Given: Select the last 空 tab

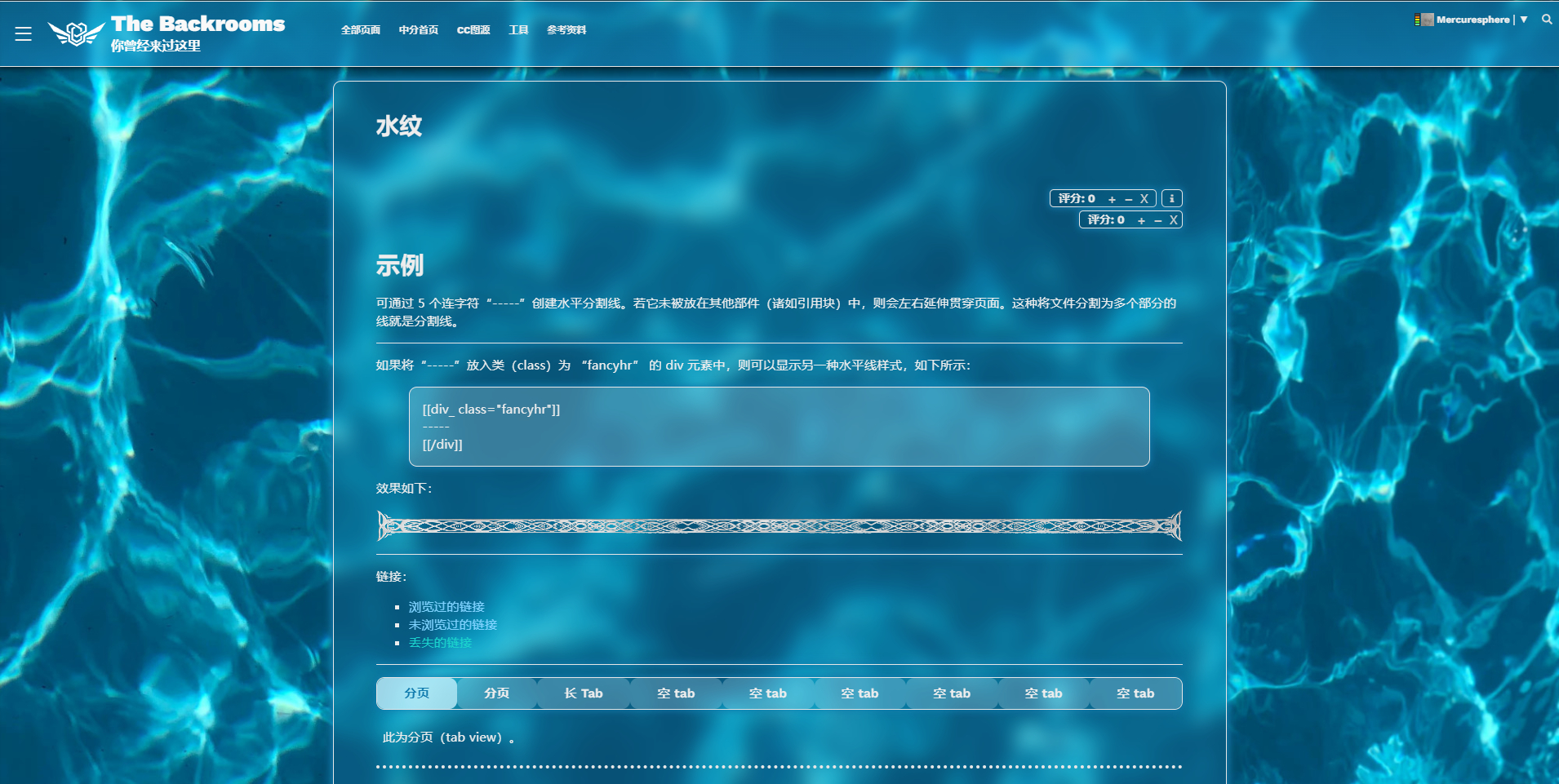Looking at the screenshot, I should [1135, 693].
